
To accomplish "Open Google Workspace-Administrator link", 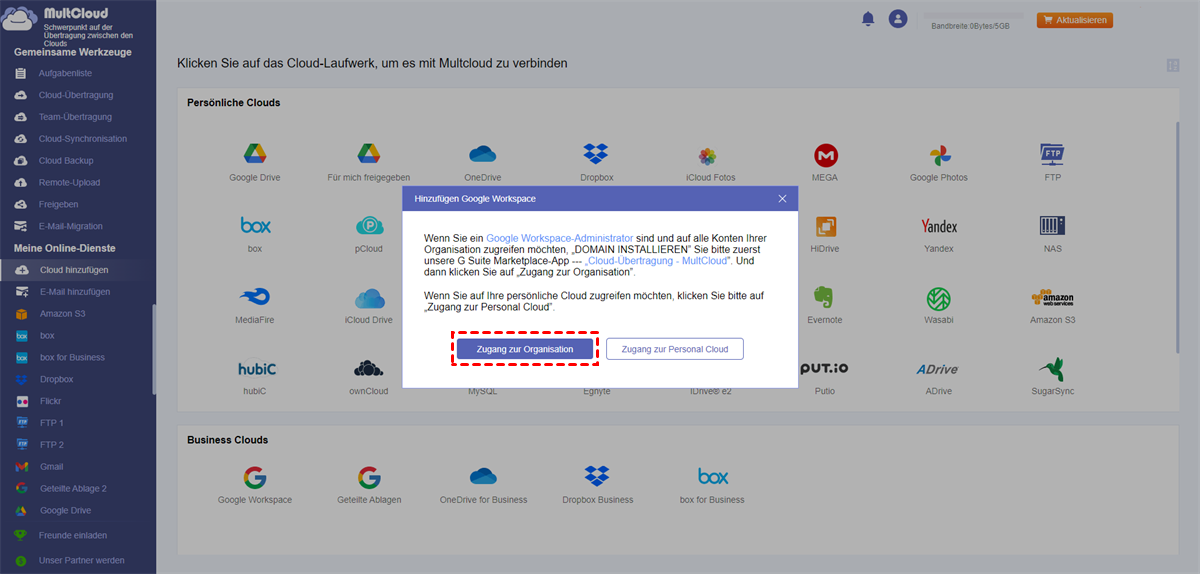I will click(x=559, y=239).
